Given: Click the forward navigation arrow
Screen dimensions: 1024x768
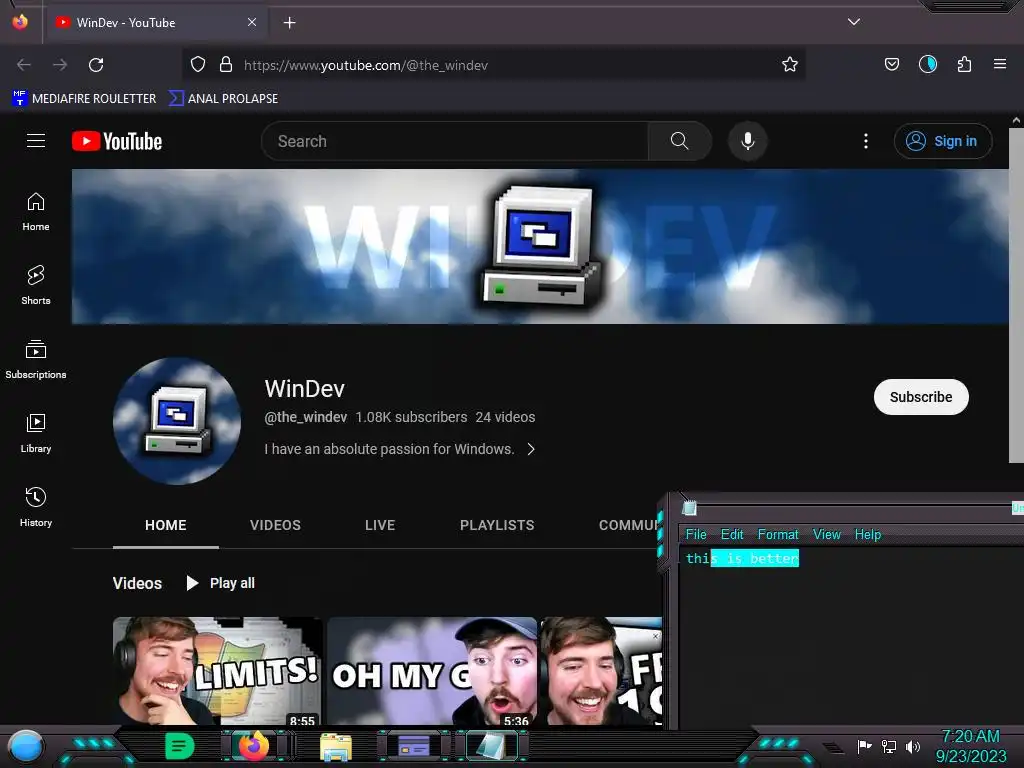Looking at the screenshot, I should (60, 65).
